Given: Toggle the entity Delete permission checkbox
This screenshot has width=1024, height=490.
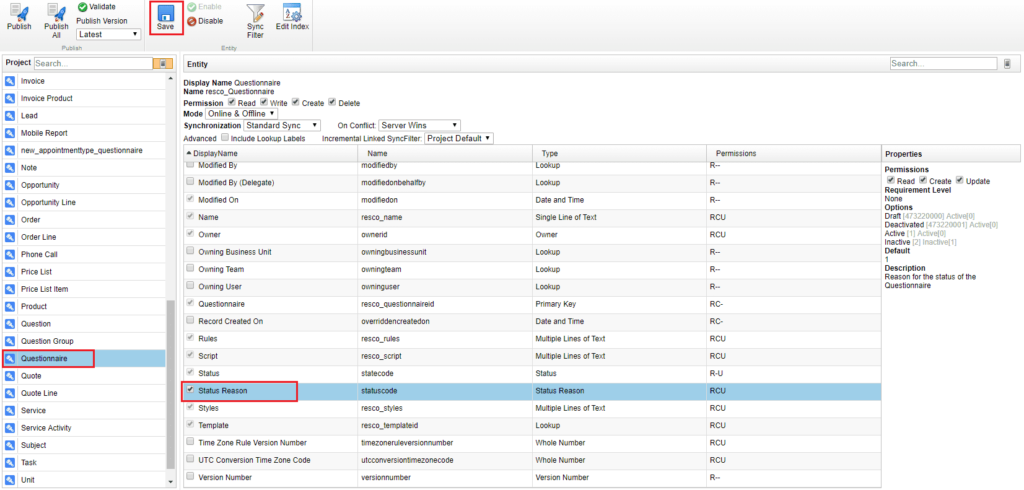Looking at the screenshot, I should click(x=332, y=103).
